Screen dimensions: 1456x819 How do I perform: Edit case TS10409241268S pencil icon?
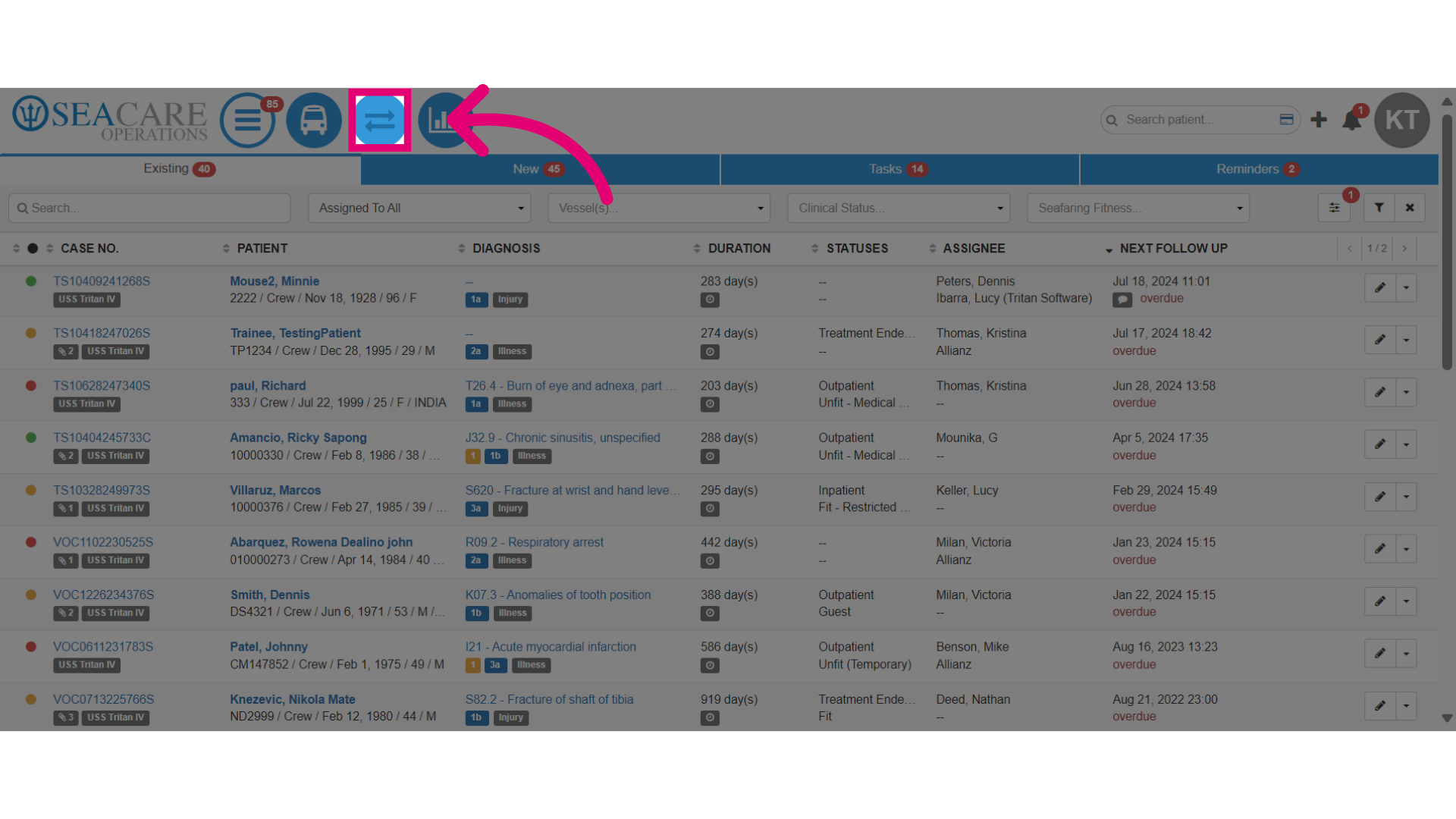click(x=1380, y=287)
